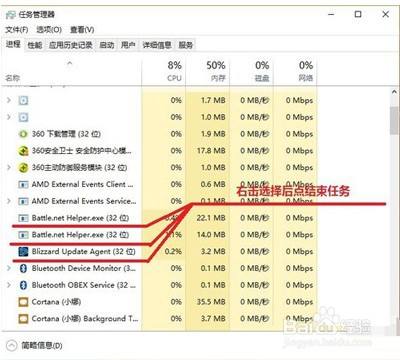
Task: Select the Blizzard Update Agent (32 位) row name
Action: tap(84, 251)
